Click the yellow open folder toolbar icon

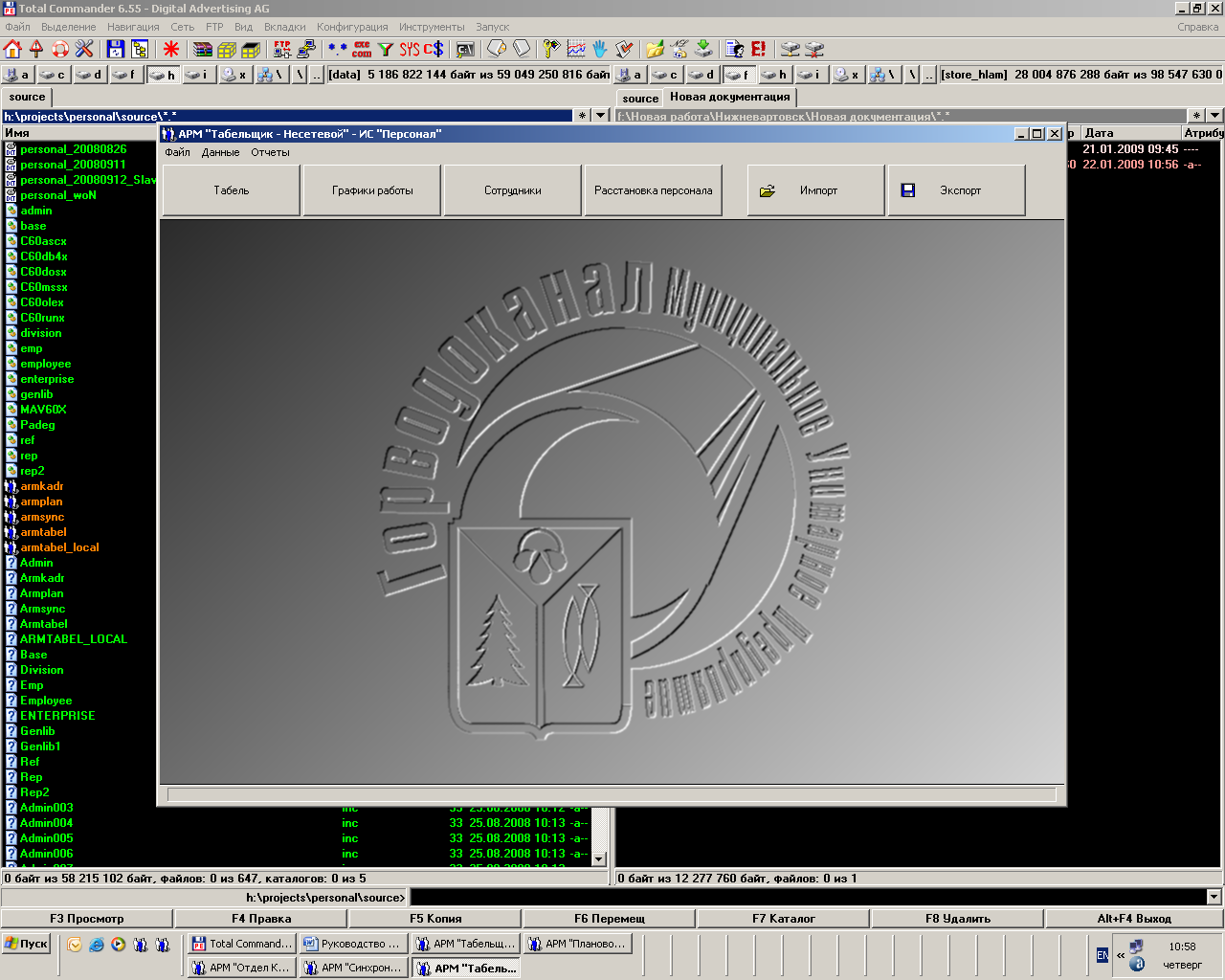click(656, 49)
